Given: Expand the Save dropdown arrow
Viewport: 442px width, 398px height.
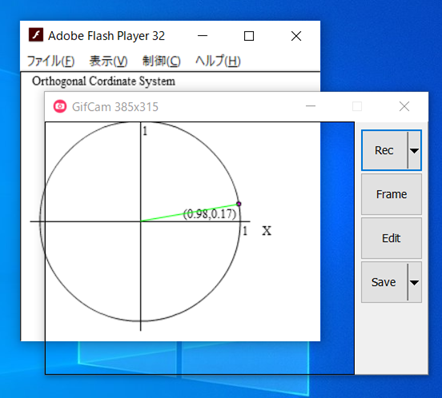Looking at the screenshot, I should 414,282.
